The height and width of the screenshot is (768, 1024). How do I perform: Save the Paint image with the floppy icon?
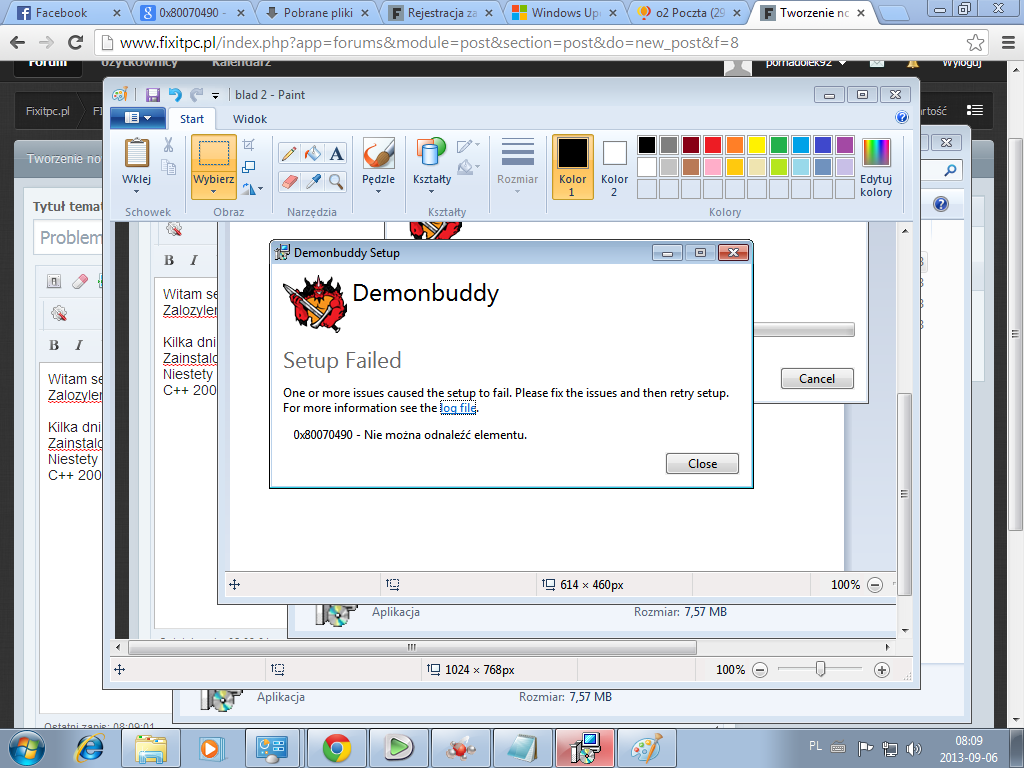pyautogui.click(x=153, y=95)
